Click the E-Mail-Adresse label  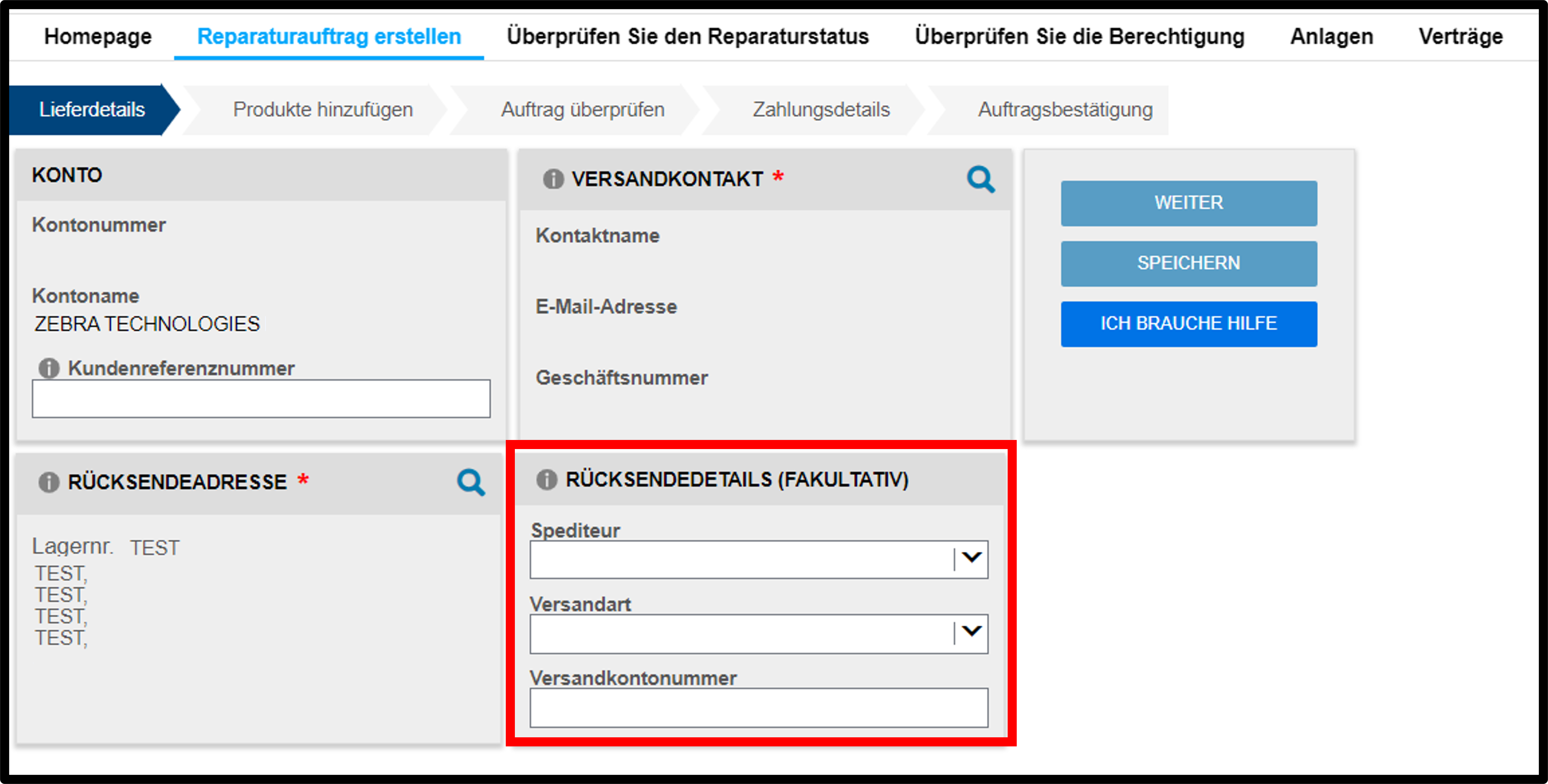point(606,306)
